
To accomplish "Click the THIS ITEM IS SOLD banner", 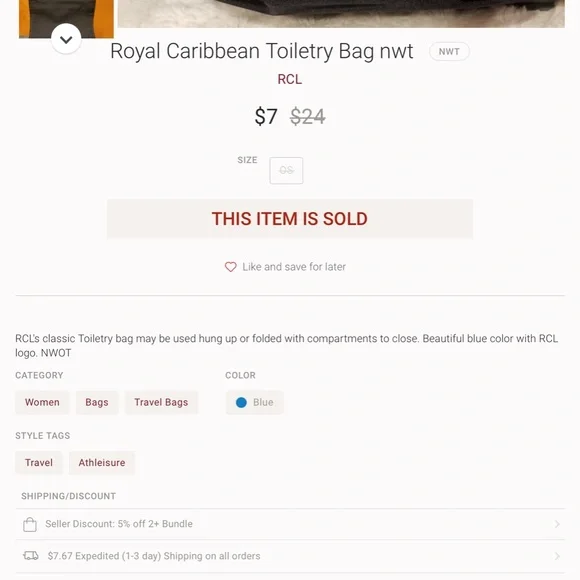I will [290, 219].
